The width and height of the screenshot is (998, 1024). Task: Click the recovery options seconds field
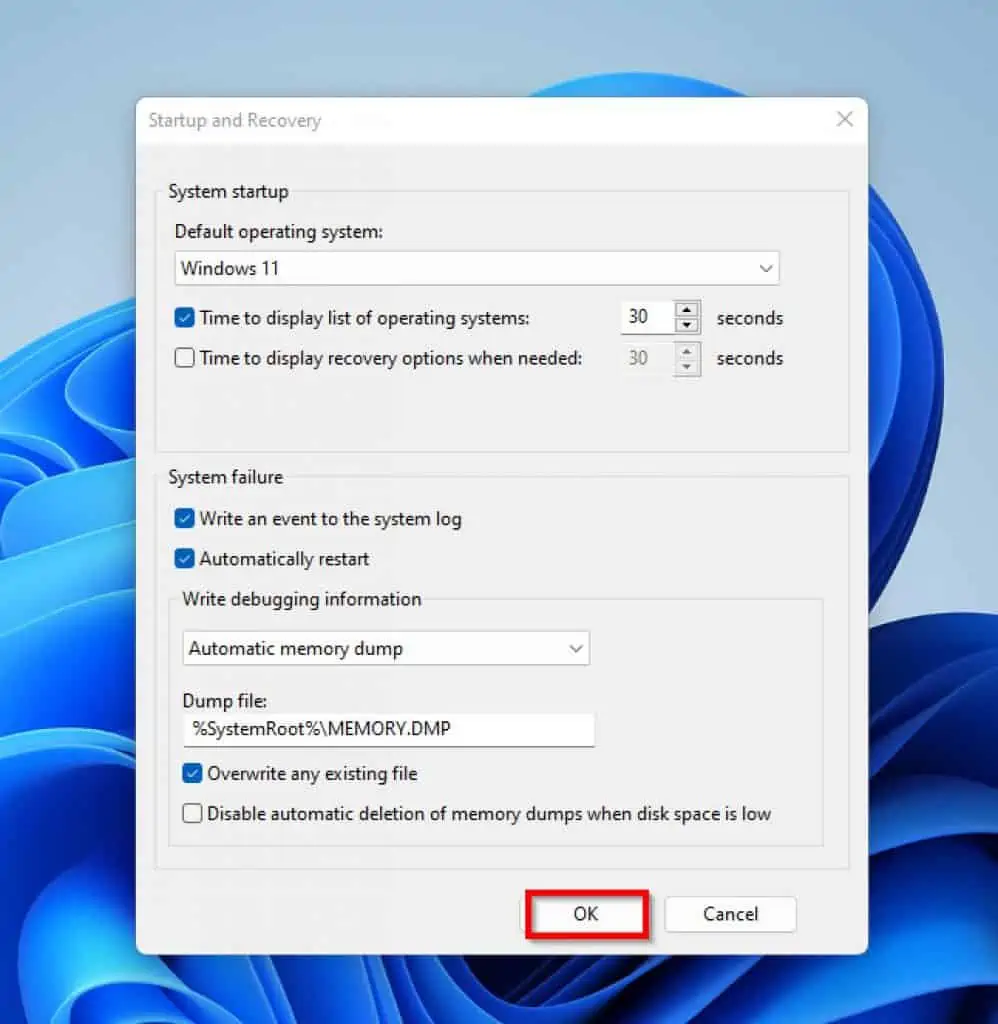click(x=646, y=358)
